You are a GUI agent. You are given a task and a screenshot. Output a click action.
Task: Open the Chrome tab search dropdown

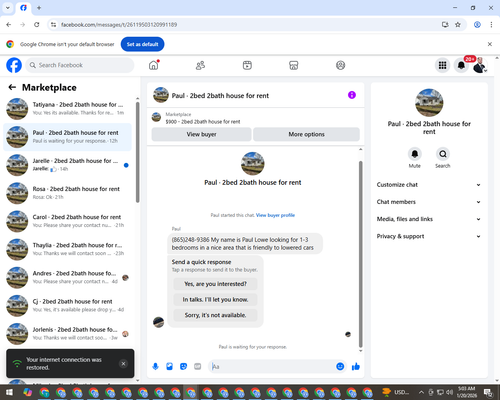8,8
